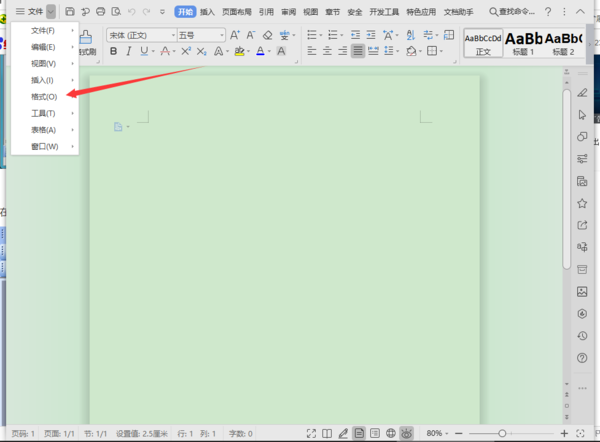The width and height of the screenshot is (600, 442).
Task: Expand line spacing dropdown
Action: (x=398, y=51)
